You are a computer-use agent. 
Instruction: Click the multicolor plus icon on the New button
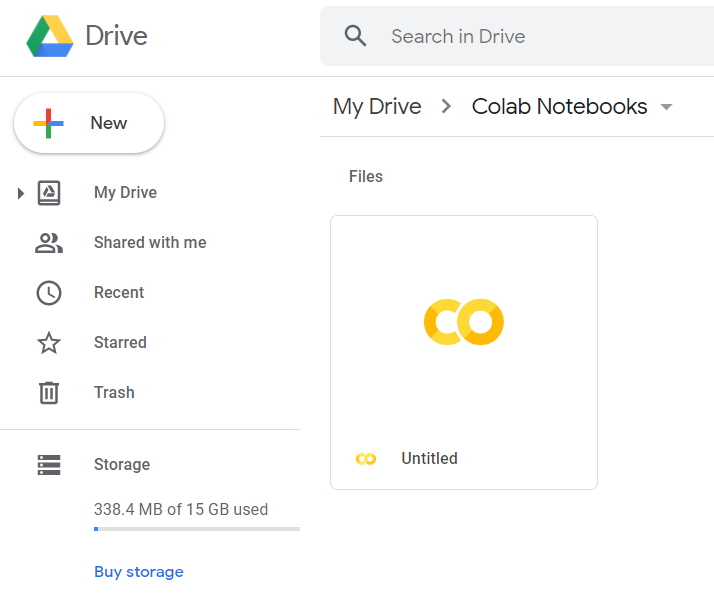[48, 123]
